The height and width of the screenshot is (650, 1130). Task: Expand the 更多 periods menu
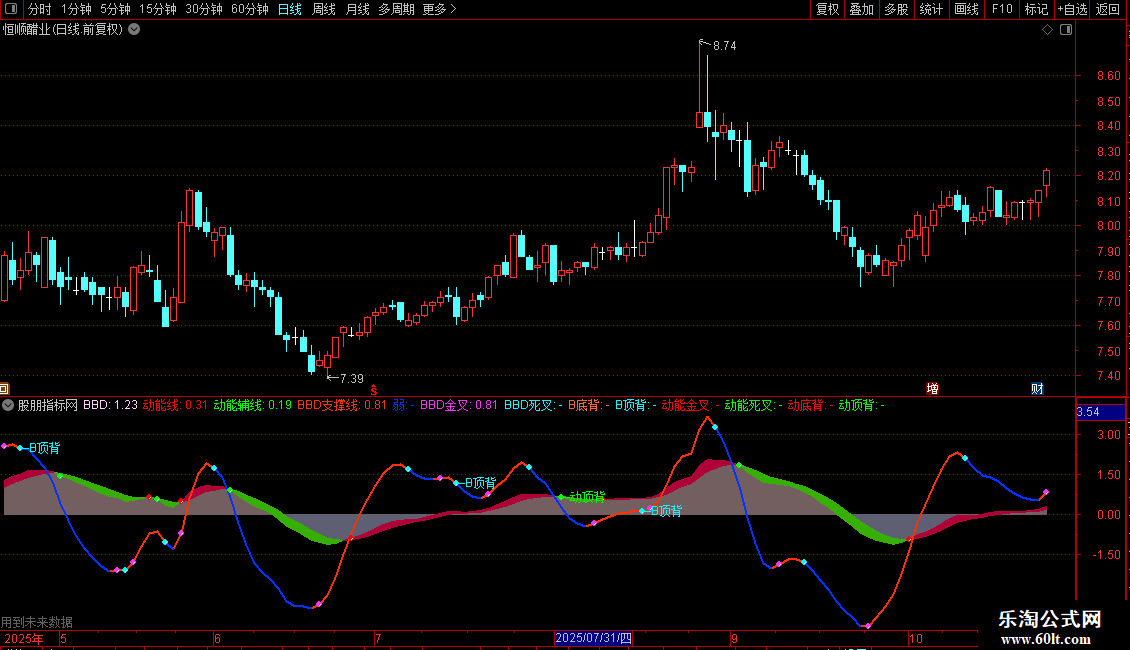440,9
